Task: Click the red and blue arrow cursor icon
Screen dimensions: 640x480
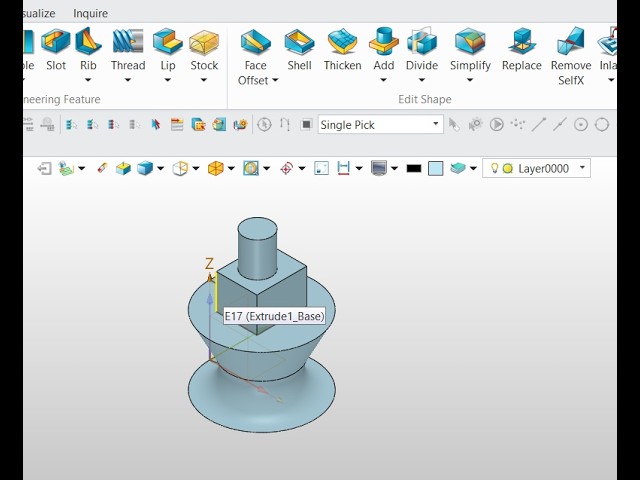Action: (156, 124)
